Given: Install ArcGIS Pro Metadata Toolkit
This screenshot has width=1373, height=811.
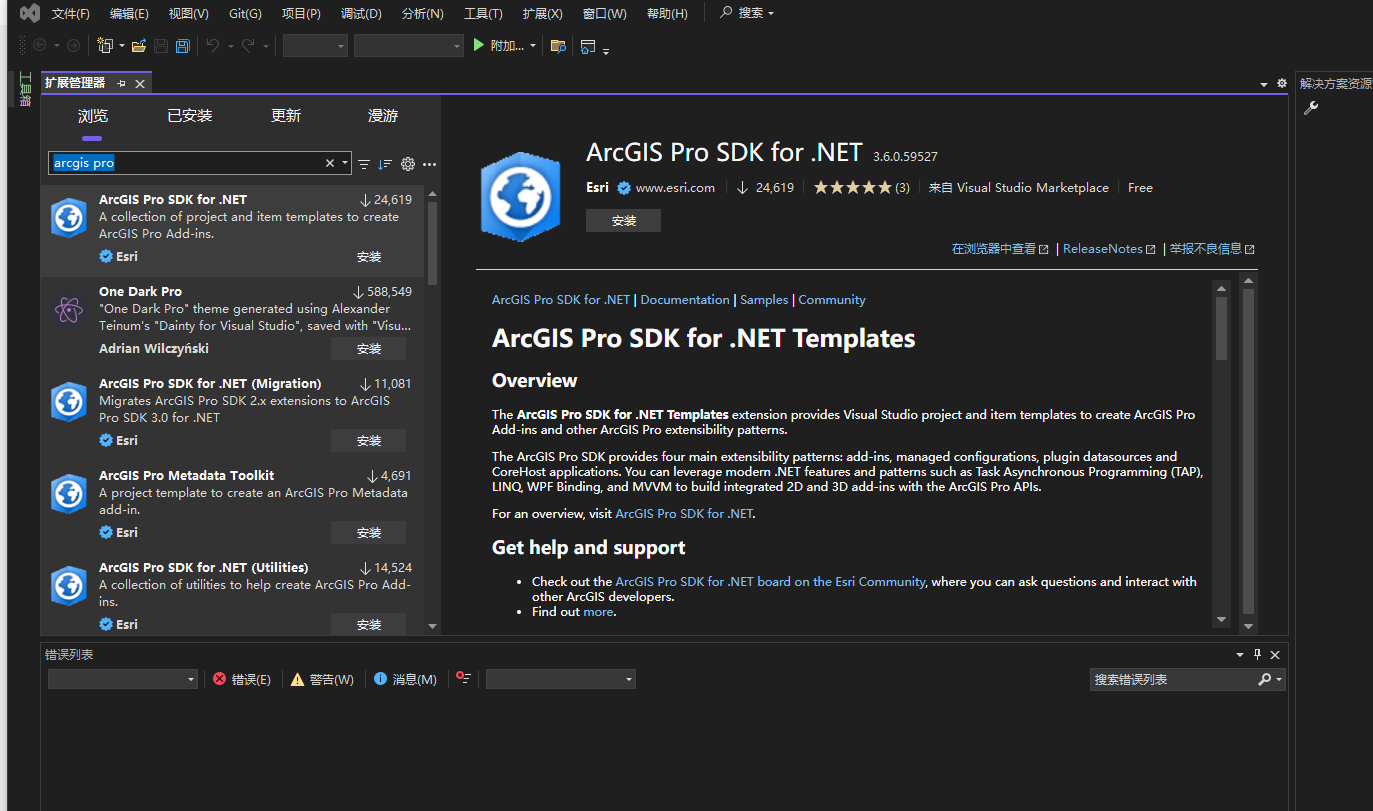Looking at the screenshot, I should pos(369,533).
